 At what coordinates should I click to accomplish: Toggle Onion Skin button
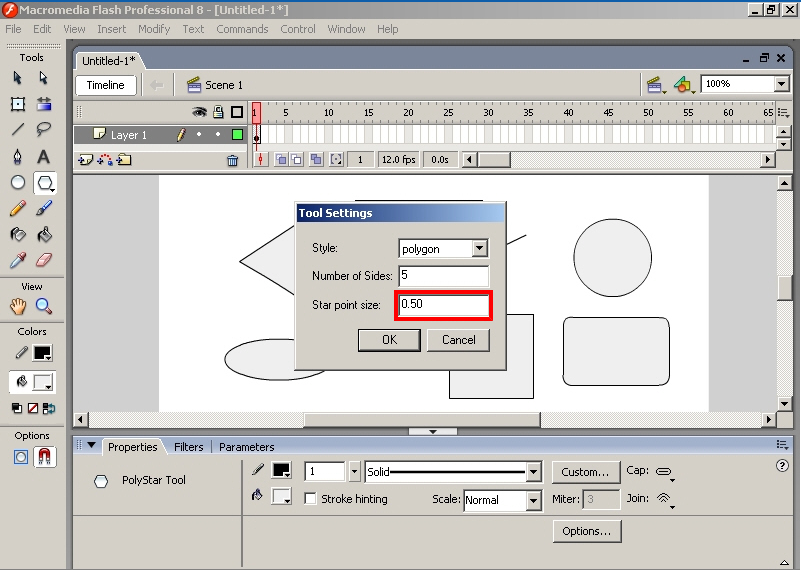[x=281, y=160]
